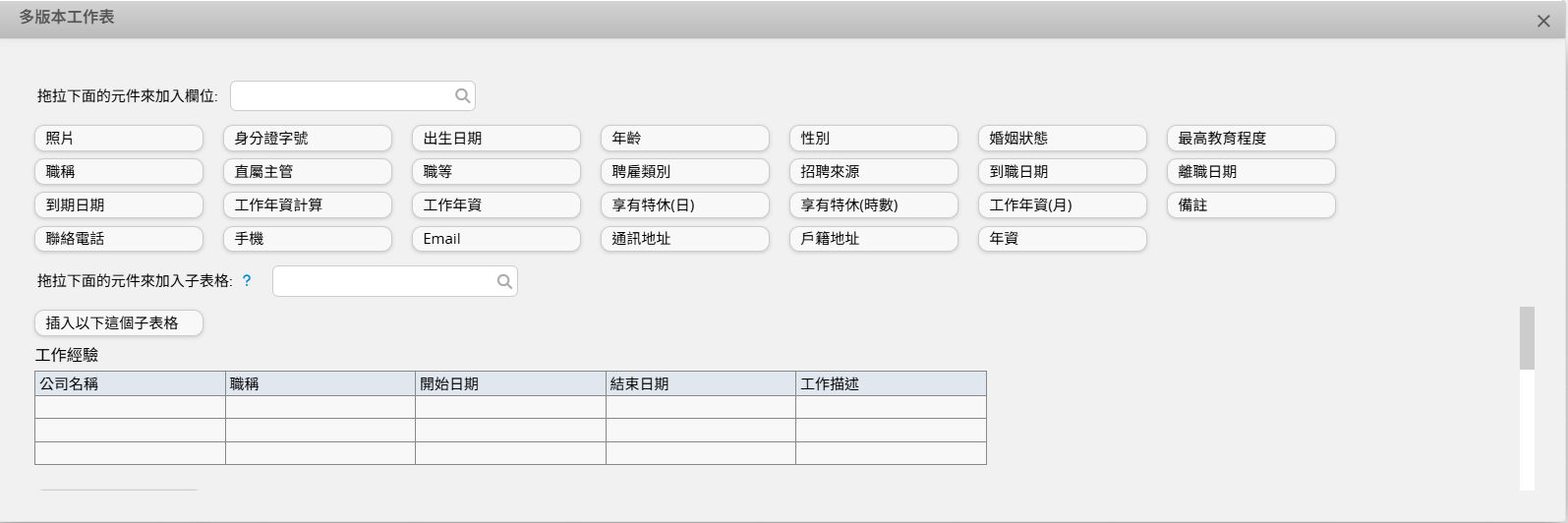Click the blue question mark help icon
Viewport: 1568px width, 523px height.
[x=247, y=281]
